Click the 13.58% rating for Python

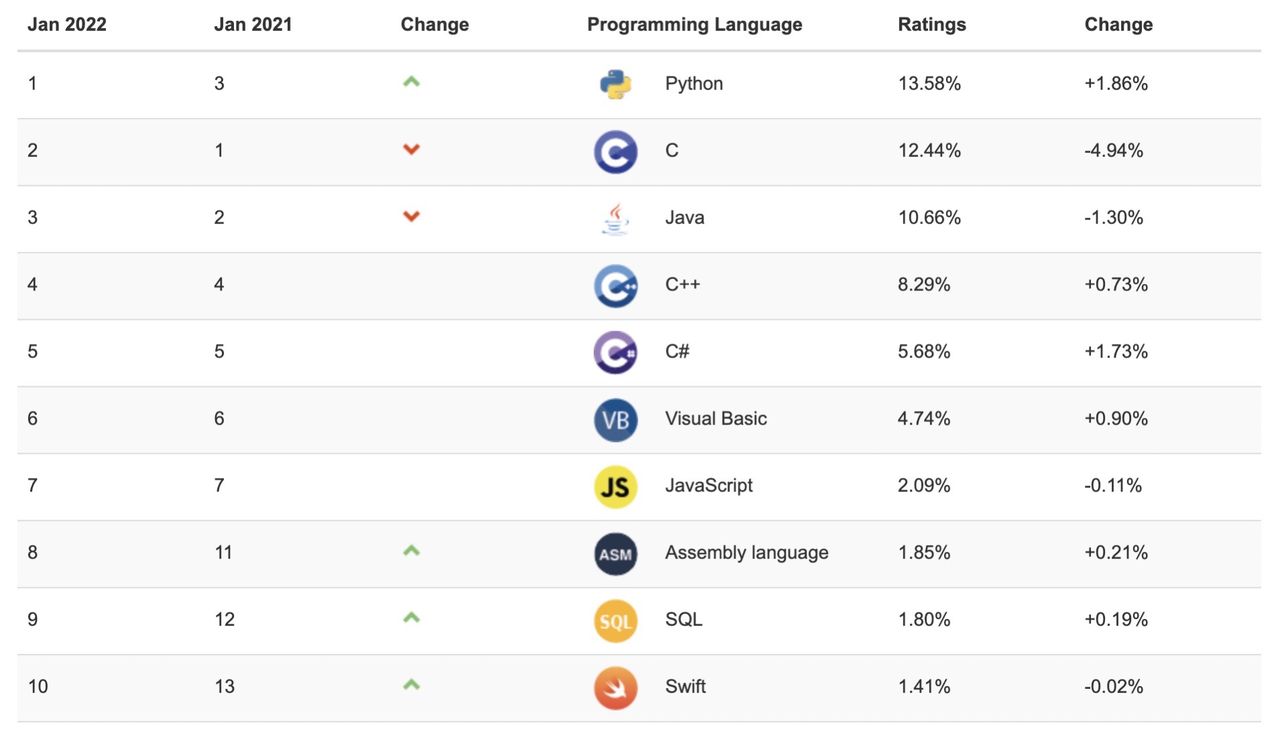tap(929, 83)
